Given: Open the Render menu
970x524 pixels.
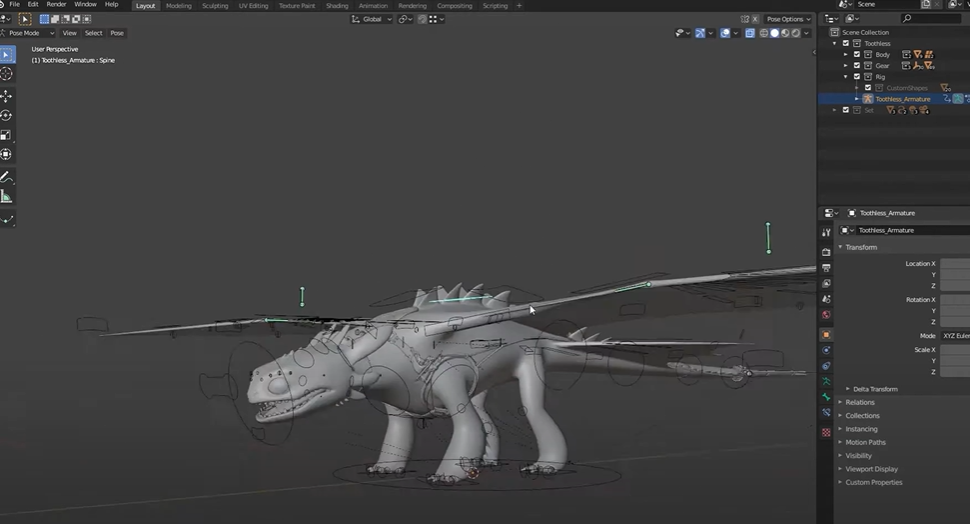Looking at the screenshot, I should click(x=56, y=4).
